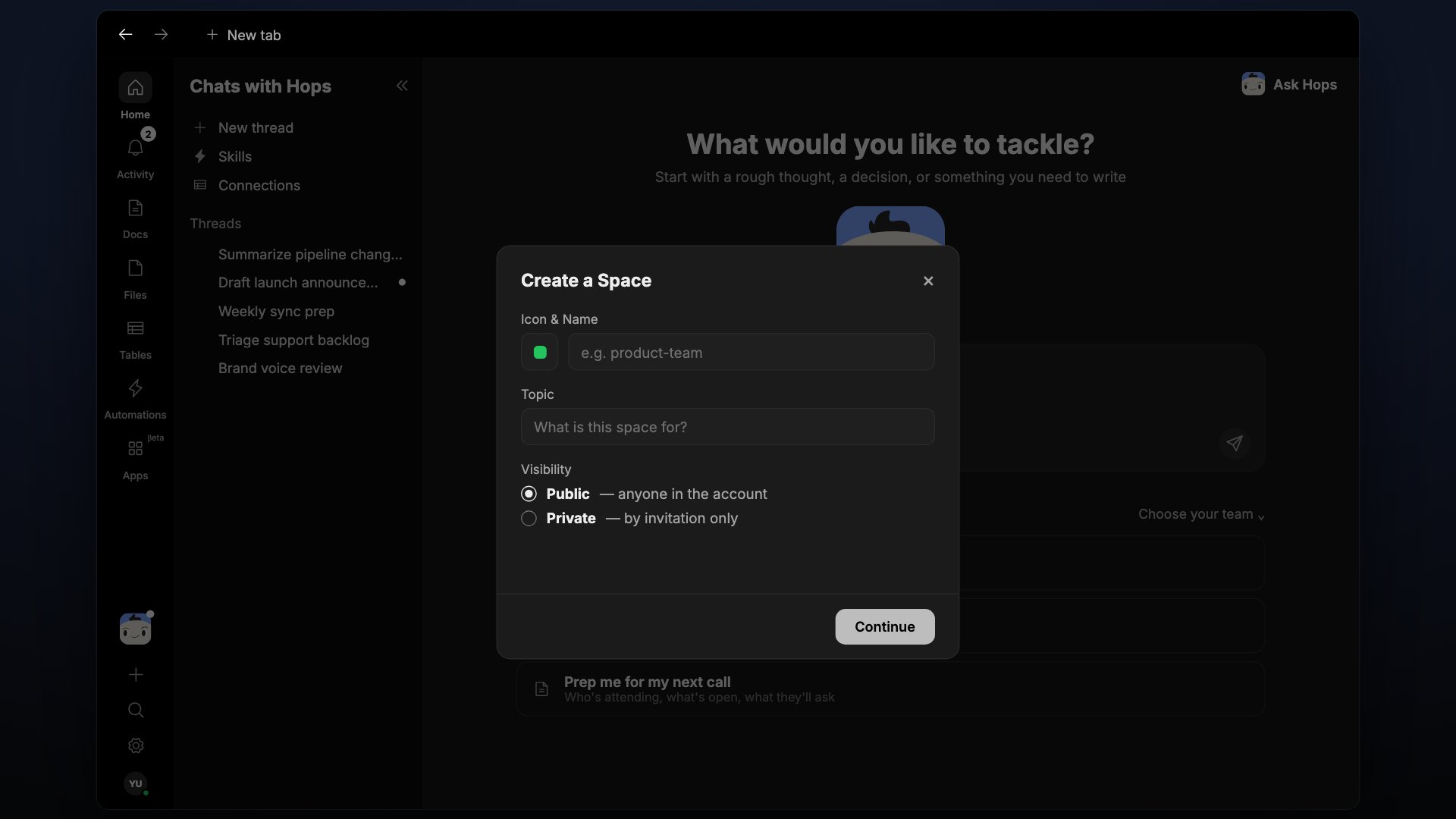Select Prep me for my next call
This screenshot has height=819, width=1456.
pos(890,689)
